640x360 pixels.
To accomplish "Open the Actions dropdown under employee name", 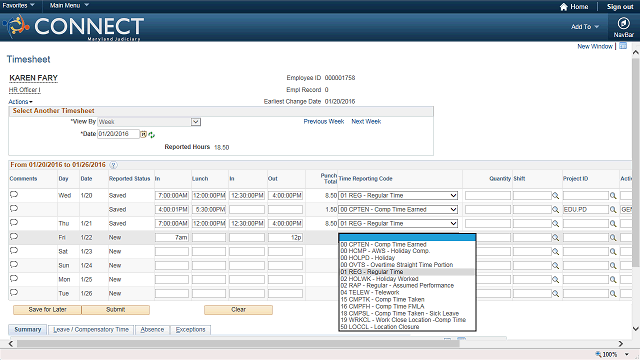I will pos(20,102).
